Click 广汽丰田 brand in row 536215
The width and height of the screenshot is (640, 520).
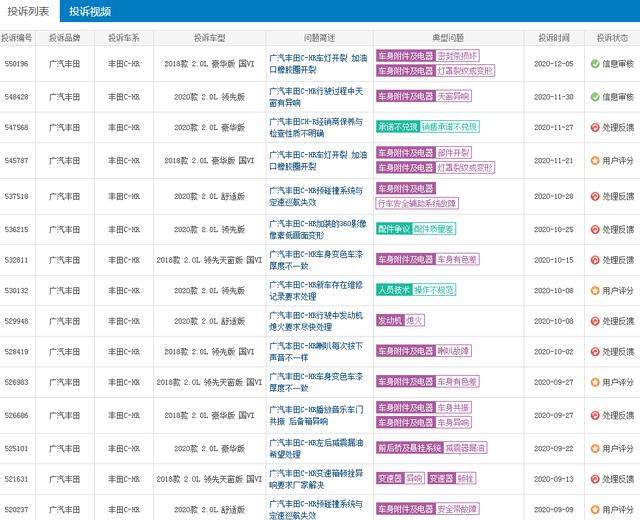64,229
